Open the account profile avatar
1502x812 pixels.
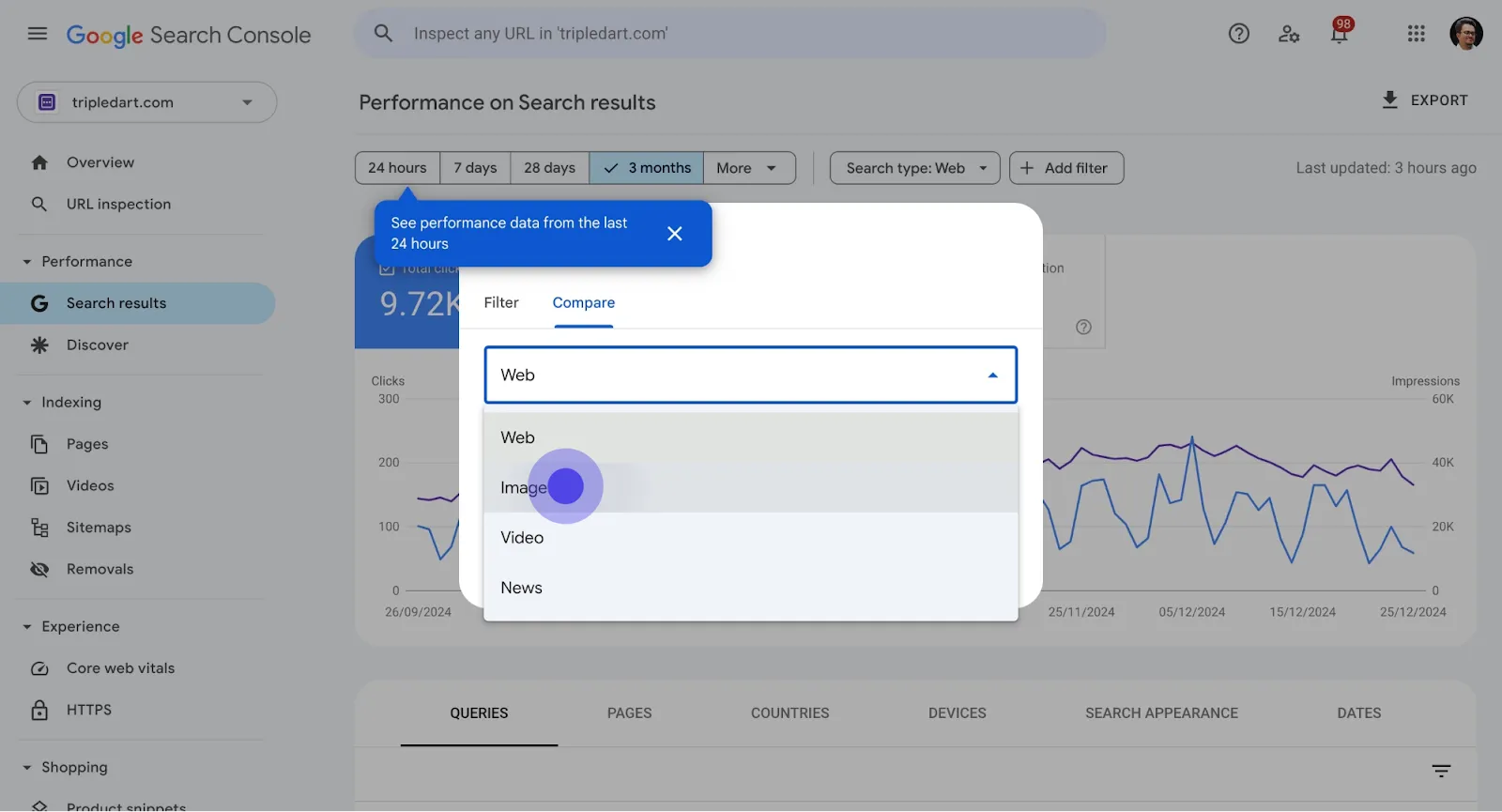click(x=1466, y=34)
